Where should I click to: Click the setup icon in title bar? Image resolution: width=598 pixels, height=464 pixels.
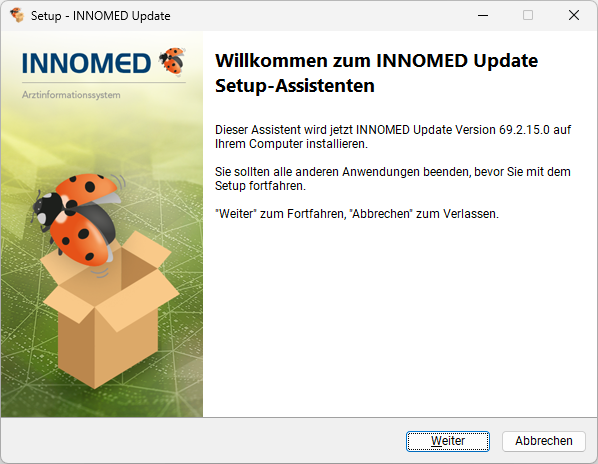point(17,15)
